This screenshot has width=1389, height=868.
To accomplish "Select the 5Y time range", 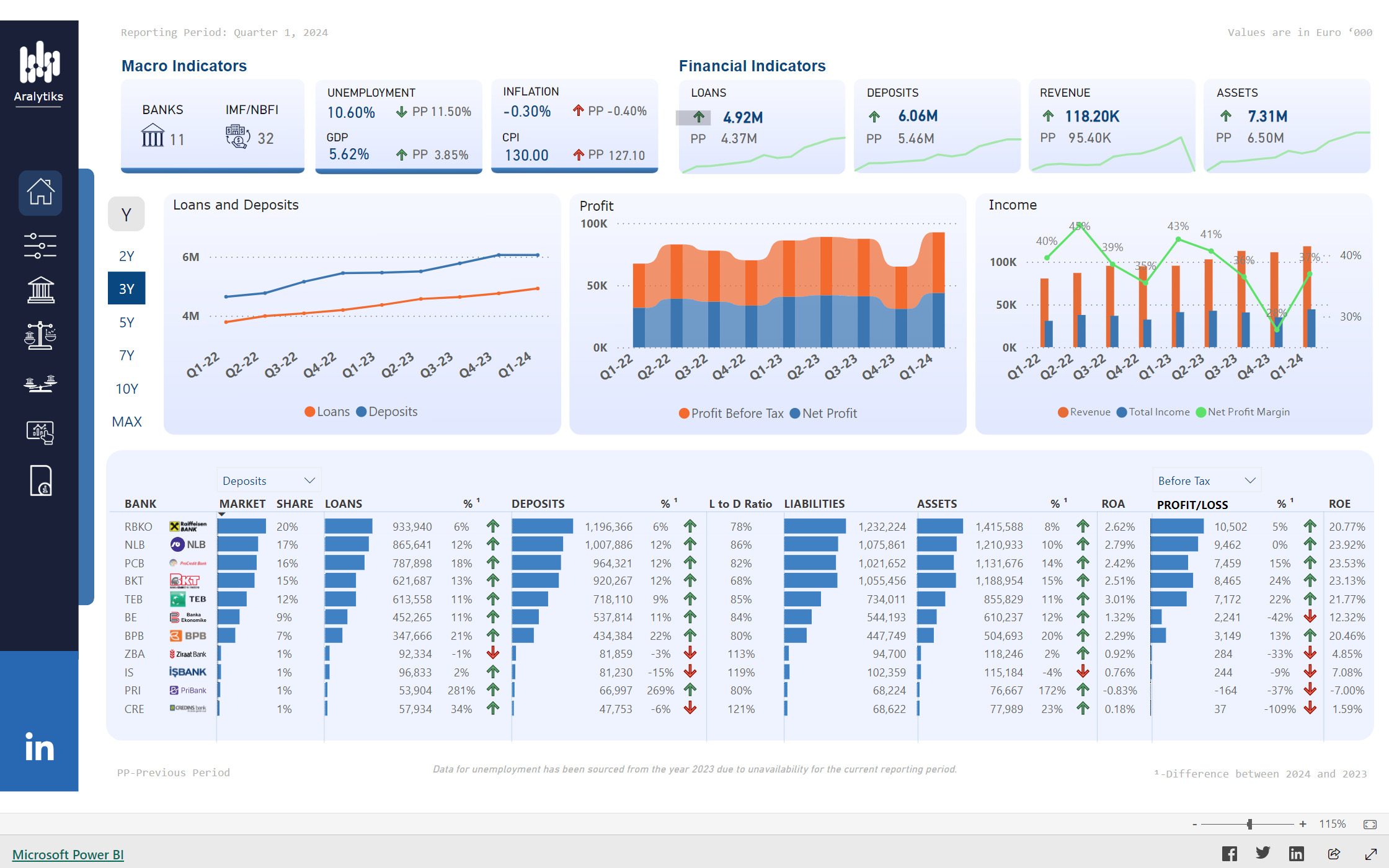I will tap(126, 322).
